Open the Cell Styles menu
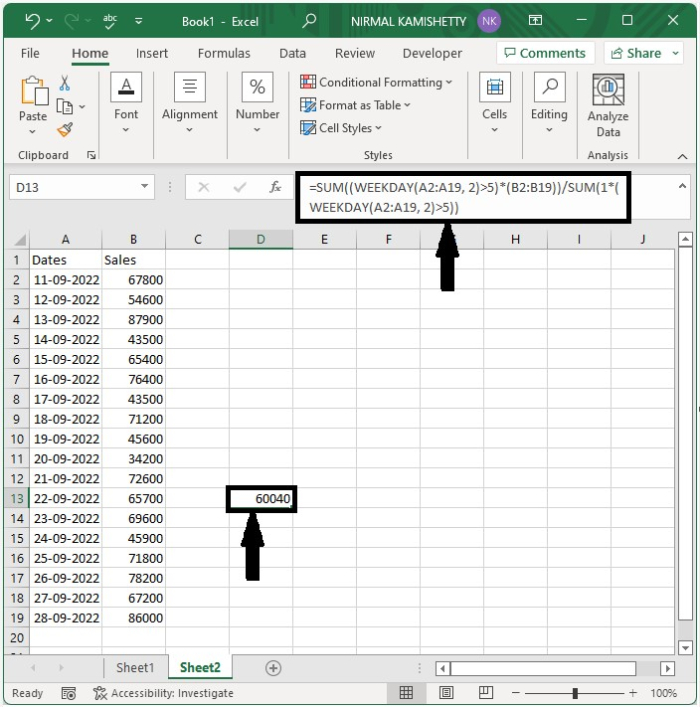This screenshot has width=700, height=707. [x=341, y=128]
